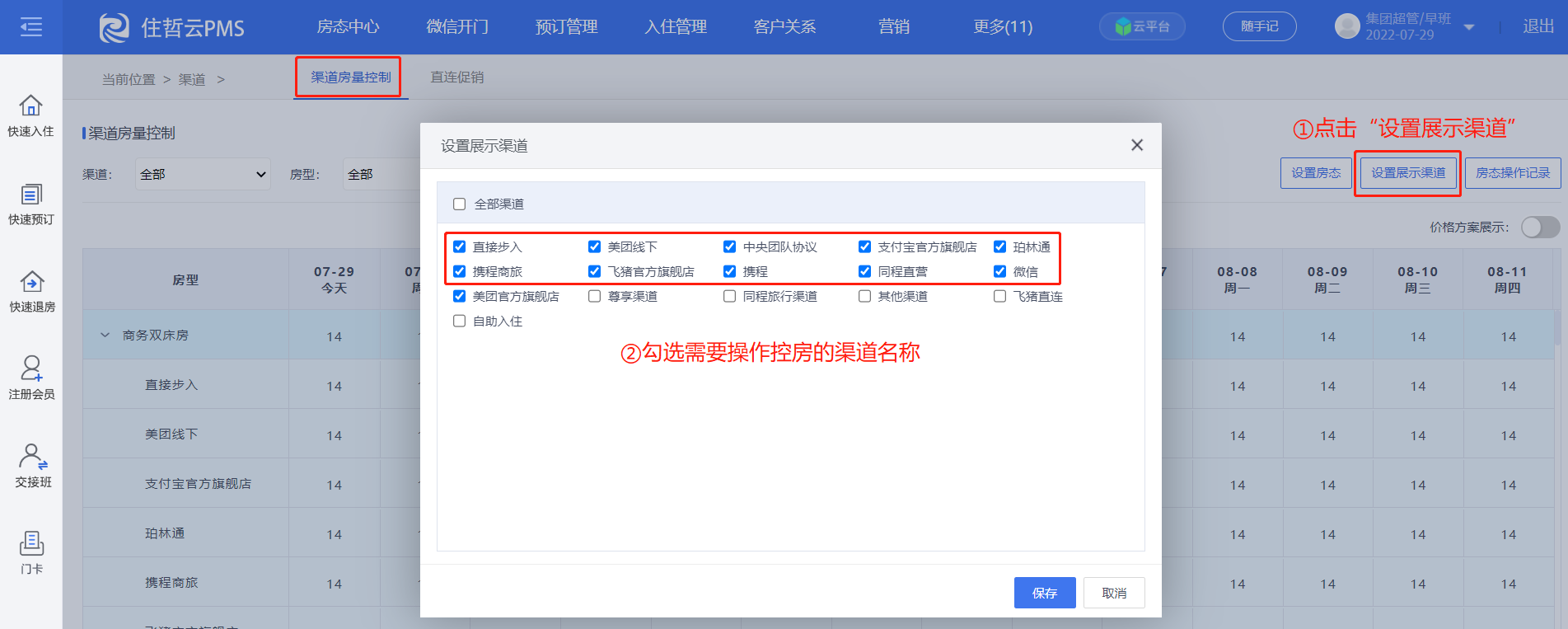The image size is (1568, 629).
Task: Check the 自助入住 channel
Action: tap(460, 321)
